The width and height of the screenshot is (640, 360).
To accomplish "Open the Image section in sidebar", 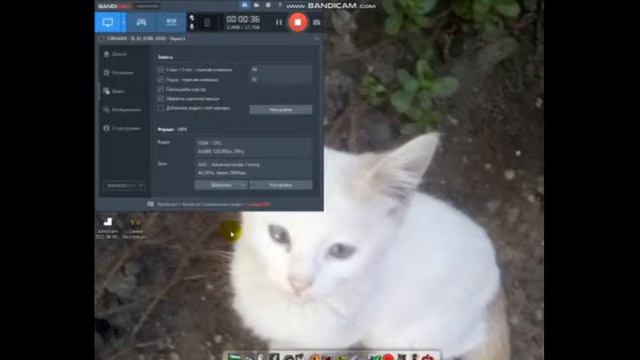I will pyautogui.click(x=122, y=110).
